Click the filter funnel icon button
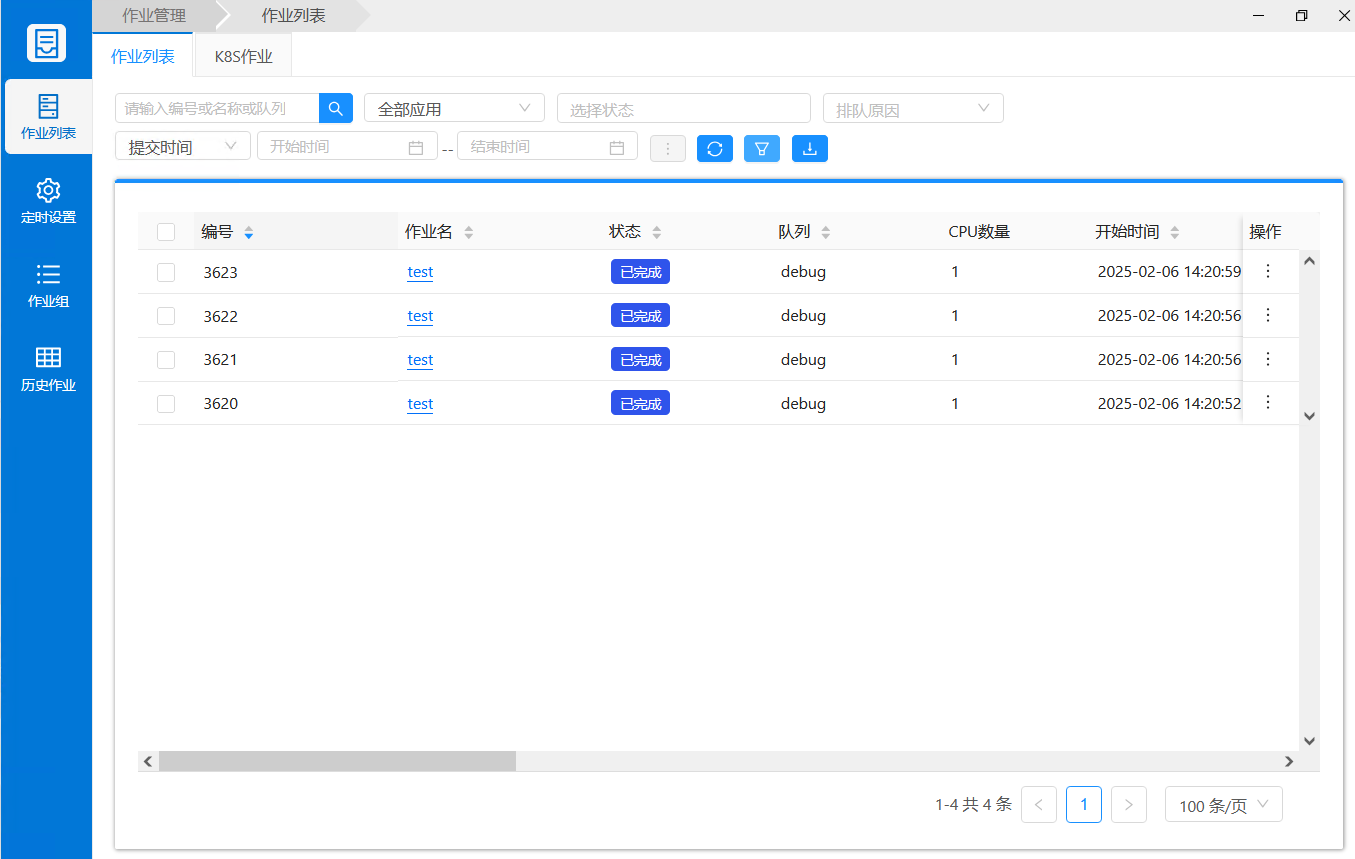This screenshot has width=1355, height=859. [762, 148]
